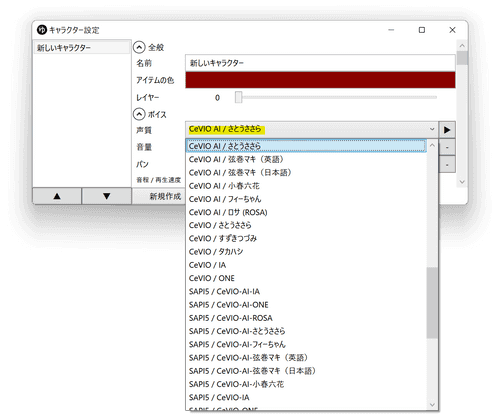The height and width of the screenshot is (414, 500).
Task: Click dropdown list scrollbar down arrow
Action: tap(432, 405)
